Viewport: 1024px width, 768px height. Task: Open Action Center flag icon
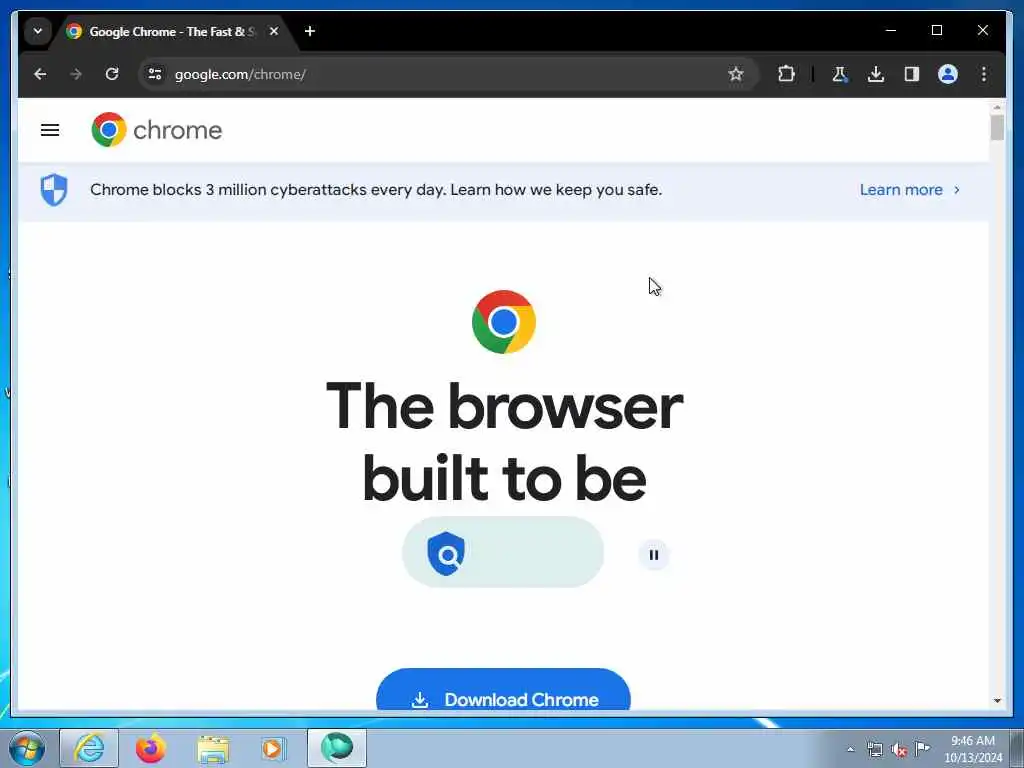click(x=922, y=748)
